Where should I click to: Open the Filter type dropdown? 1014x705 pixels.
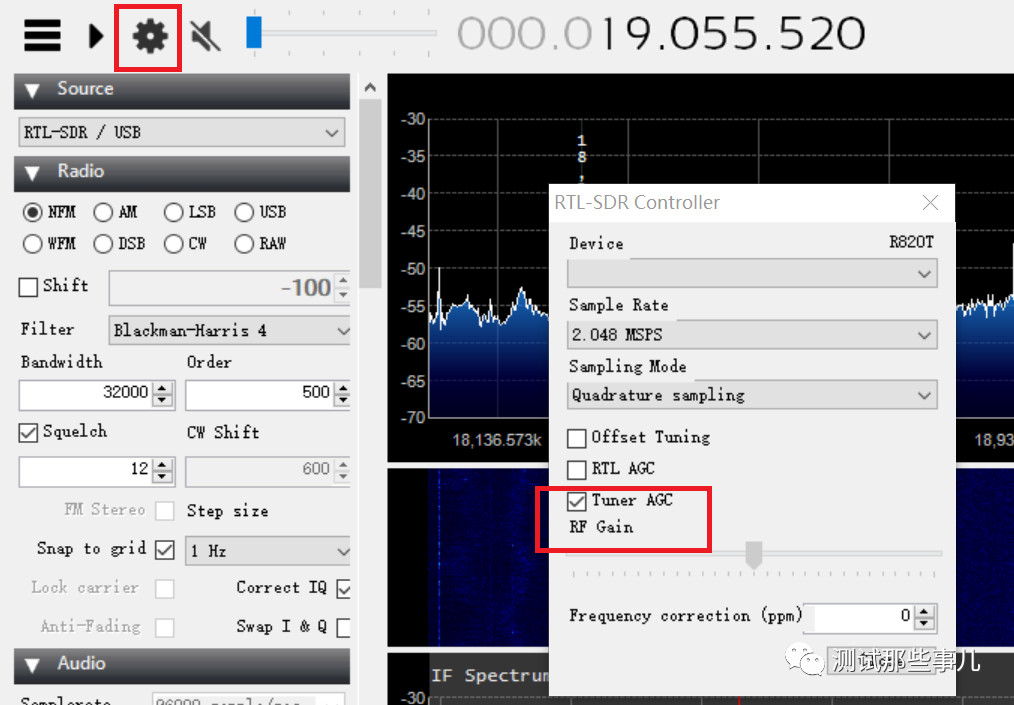[230, 331]
